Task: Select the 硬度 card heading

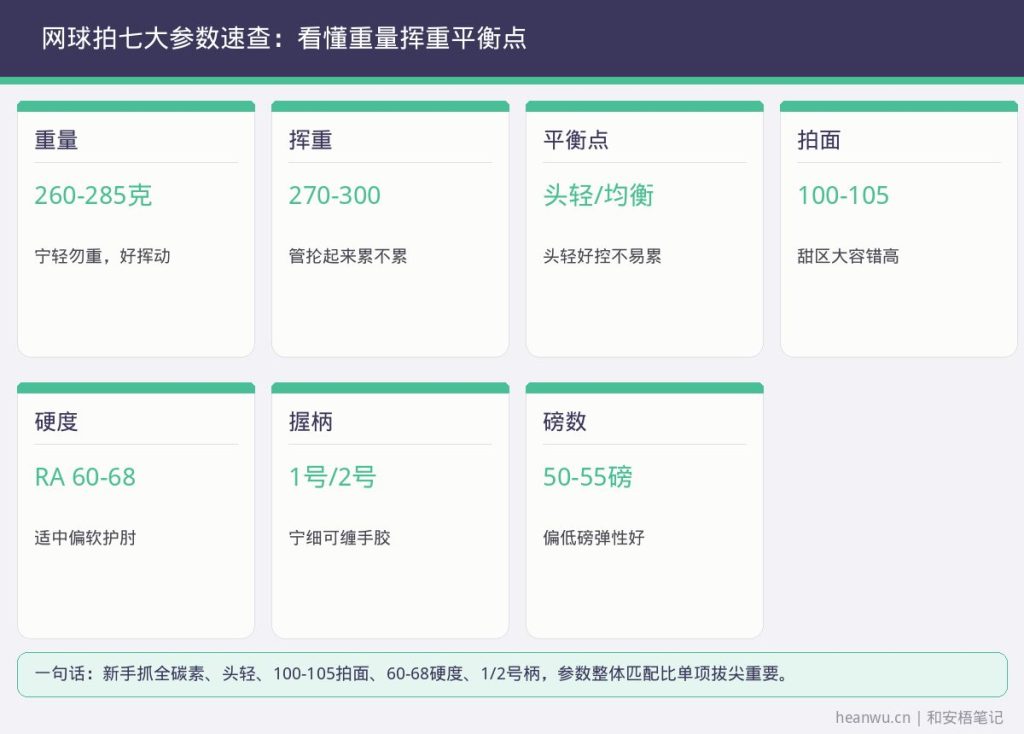Action: pos(56,422)
